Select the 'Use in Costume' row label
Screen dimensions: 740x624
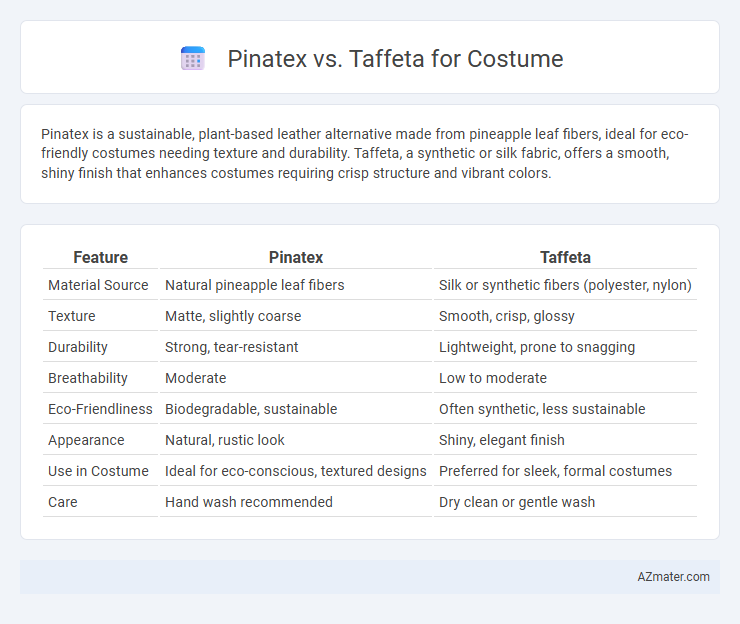pos(98,471)
